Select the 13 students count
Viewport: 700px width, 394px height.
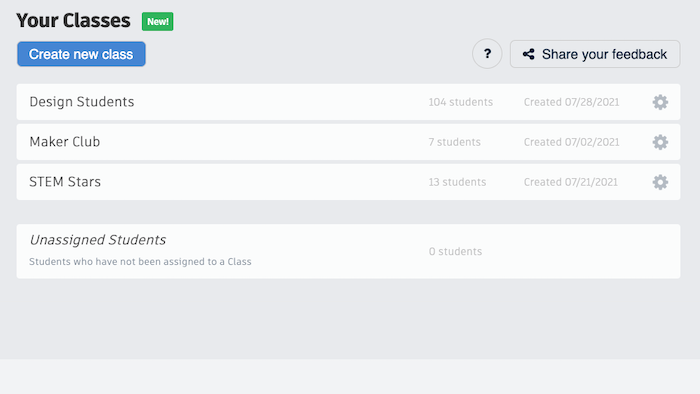pos(457,182)
